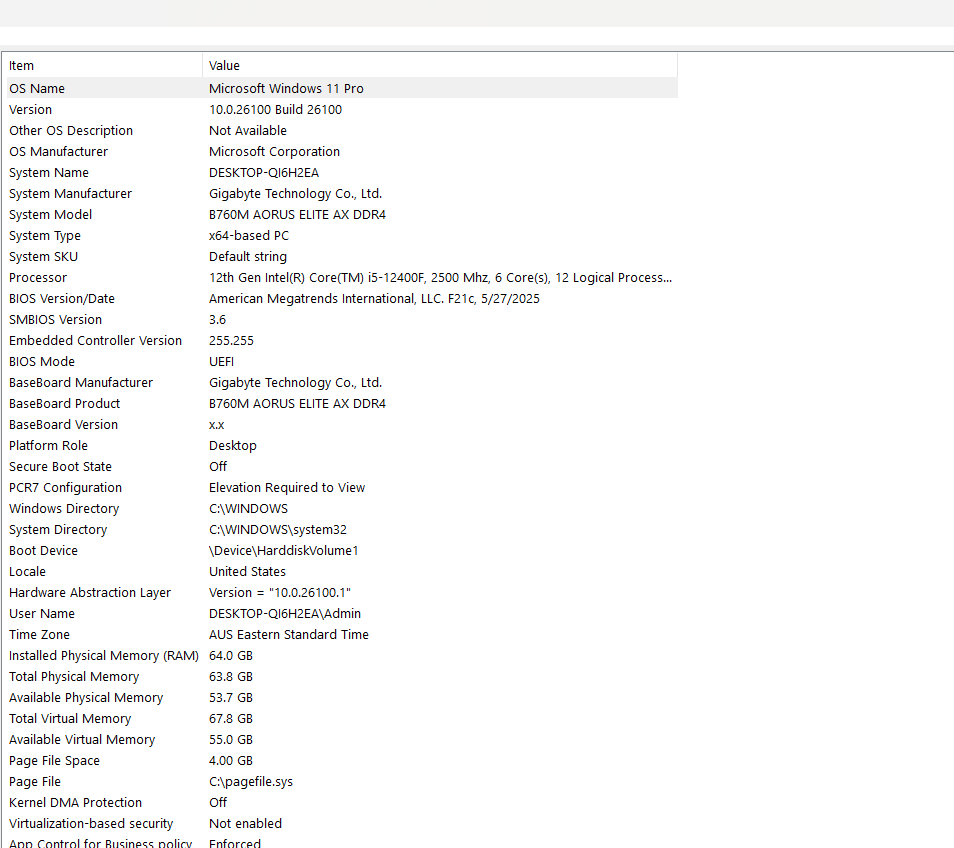Select SMBIOS Version row
The width and height of the screenshot is (954, 848).
[x=342, y=319]
